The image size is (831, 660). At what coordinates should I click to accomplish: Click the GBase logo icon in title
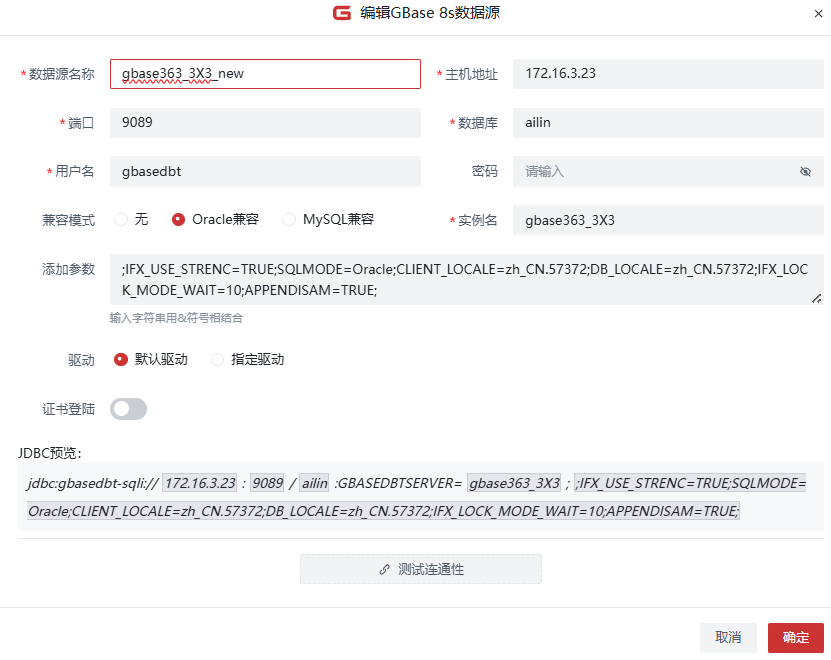[x=342, y=13]
